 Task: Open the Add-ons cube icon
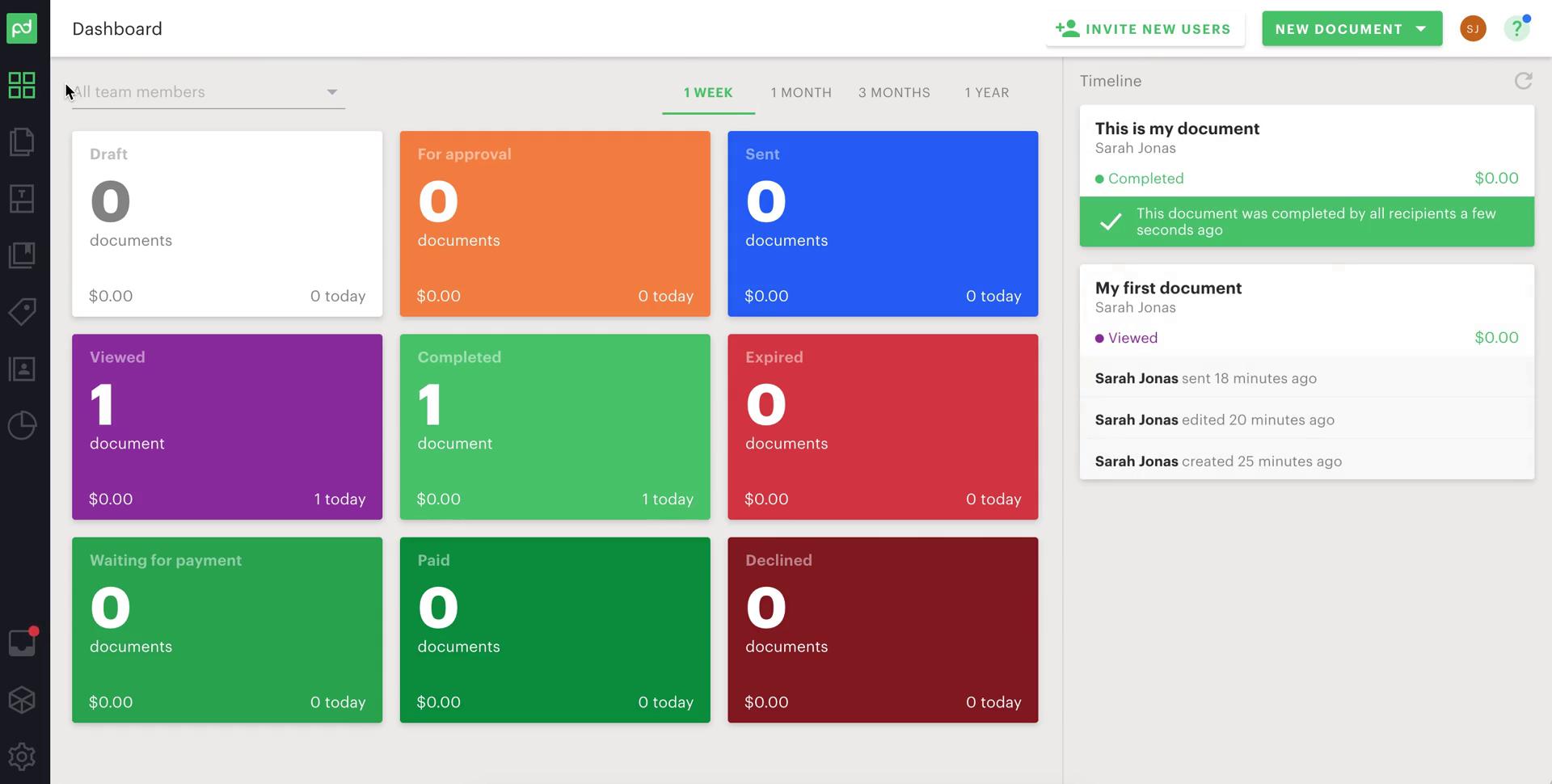point(22,700)
